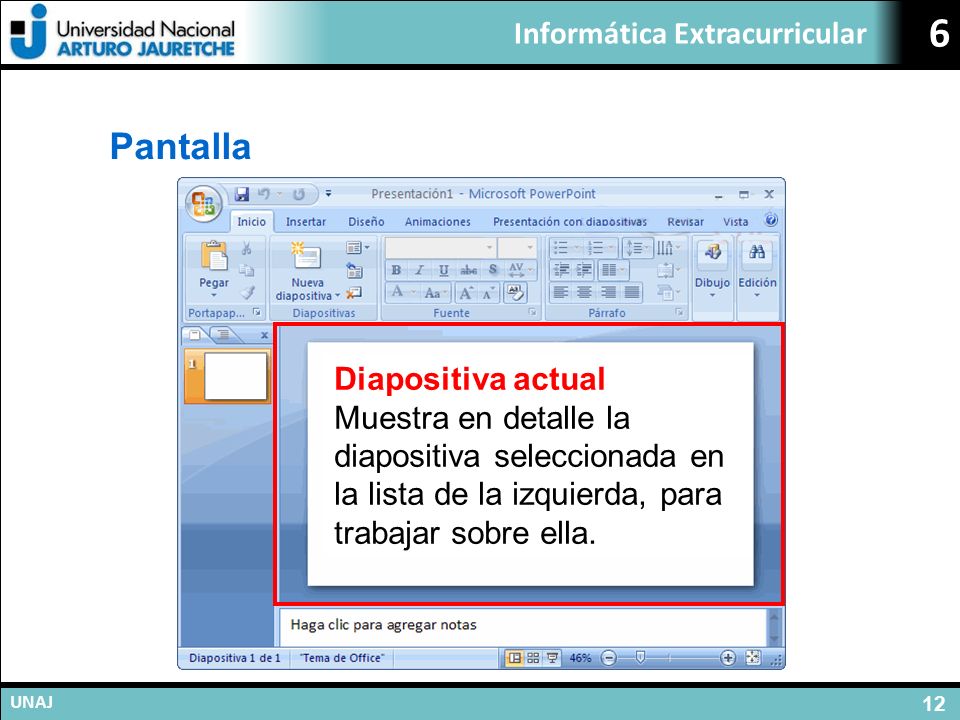This screenshot has width=960, height=720.
Task: Increase font size with large A
Action: (x=467, y=293)
